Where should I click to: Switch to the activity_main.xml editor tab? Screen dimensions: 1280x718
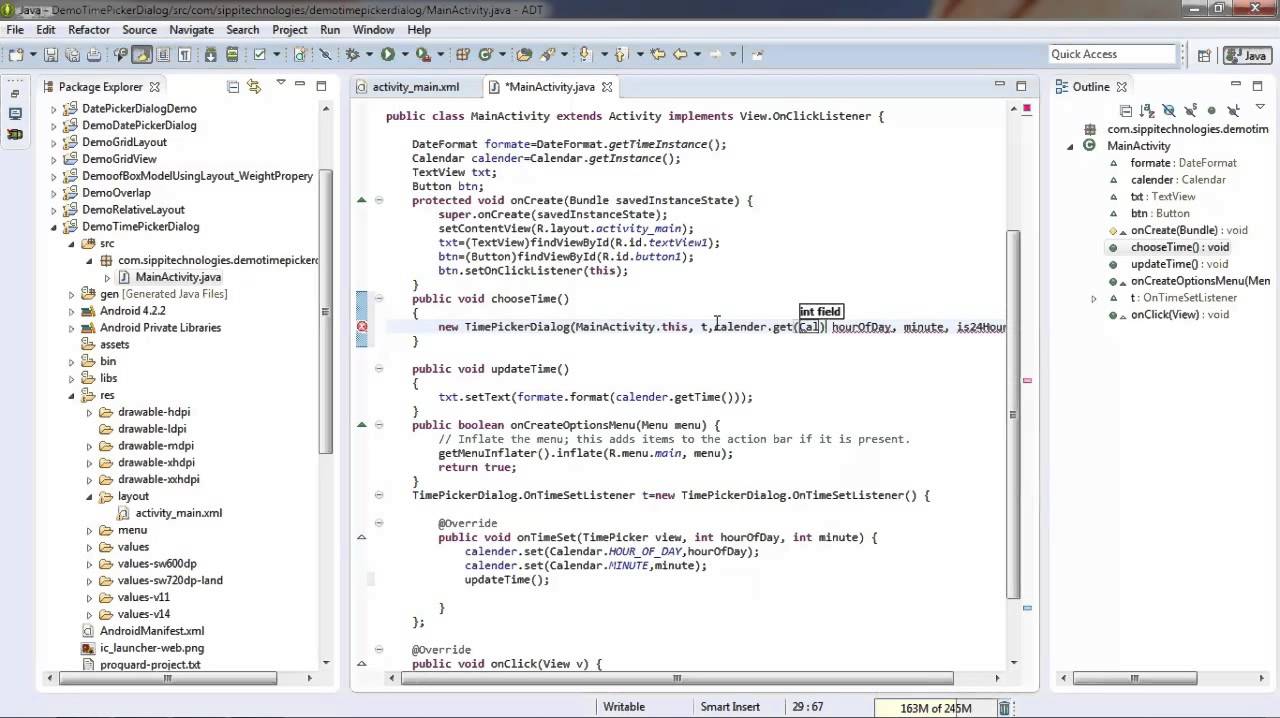tap(415, 87)
